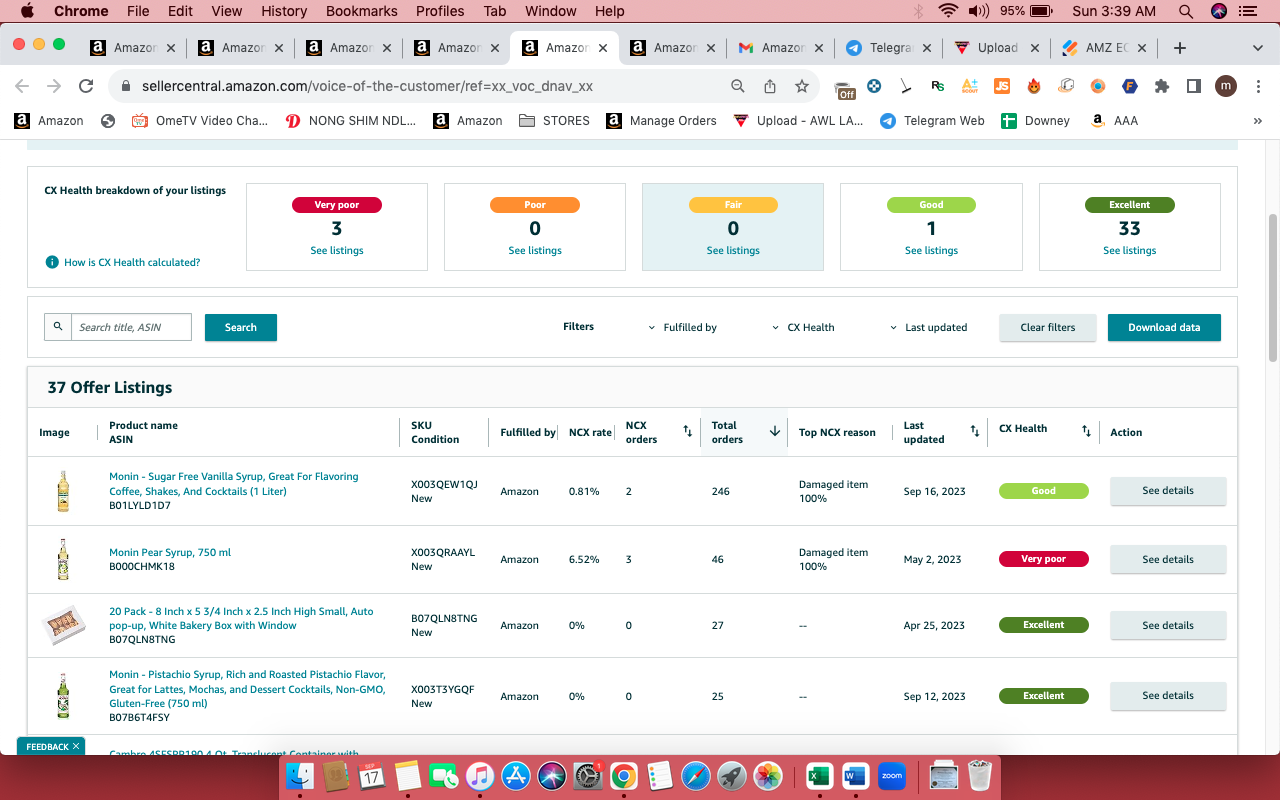Sort the NCX orders column
The image size is (1280, 800).
(687, 431)
